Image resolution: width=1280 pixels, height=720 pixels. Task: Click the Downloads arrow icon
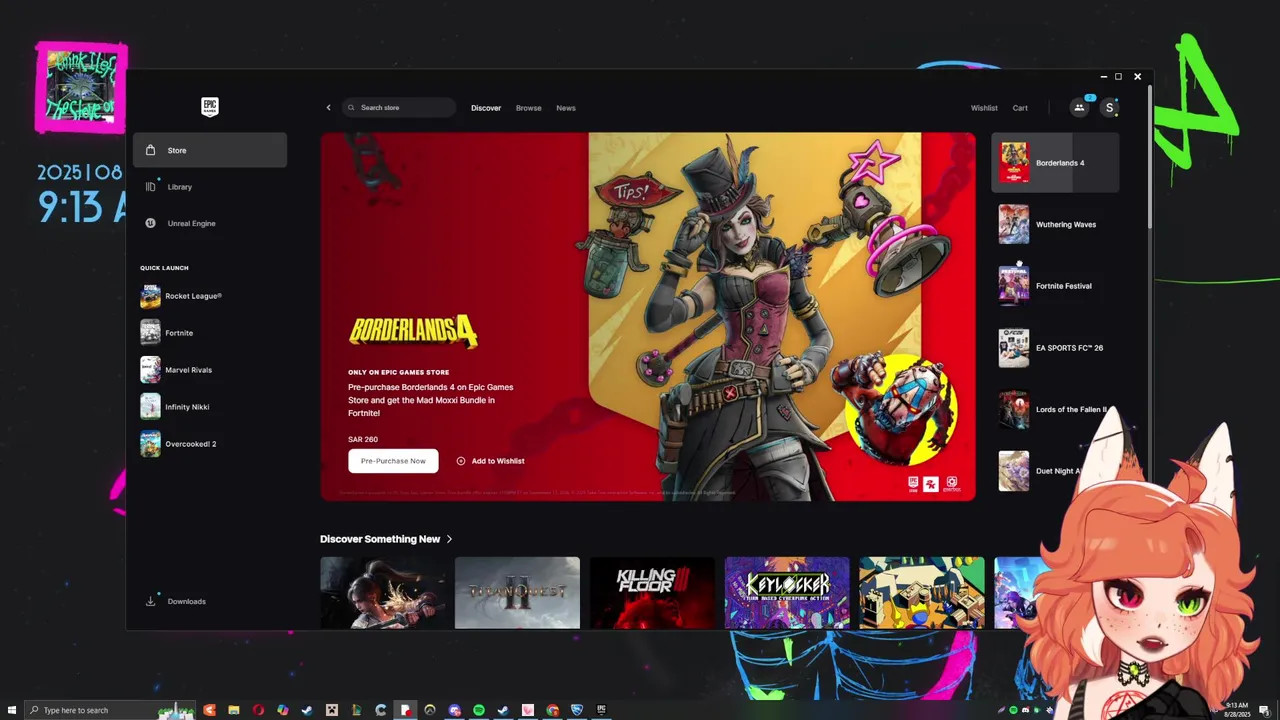[150, 601]
